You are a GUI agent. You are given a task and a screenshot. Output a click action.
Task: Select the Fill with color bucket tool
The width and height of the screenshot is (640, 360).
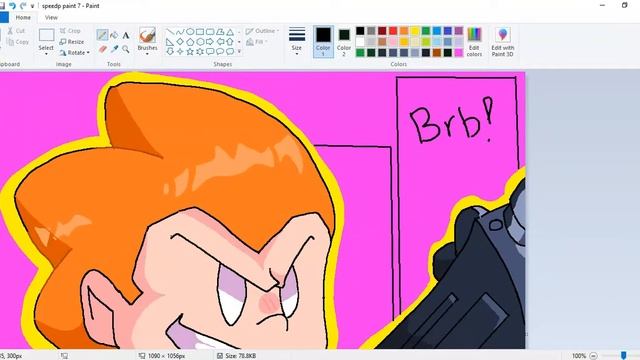point(114,35)
